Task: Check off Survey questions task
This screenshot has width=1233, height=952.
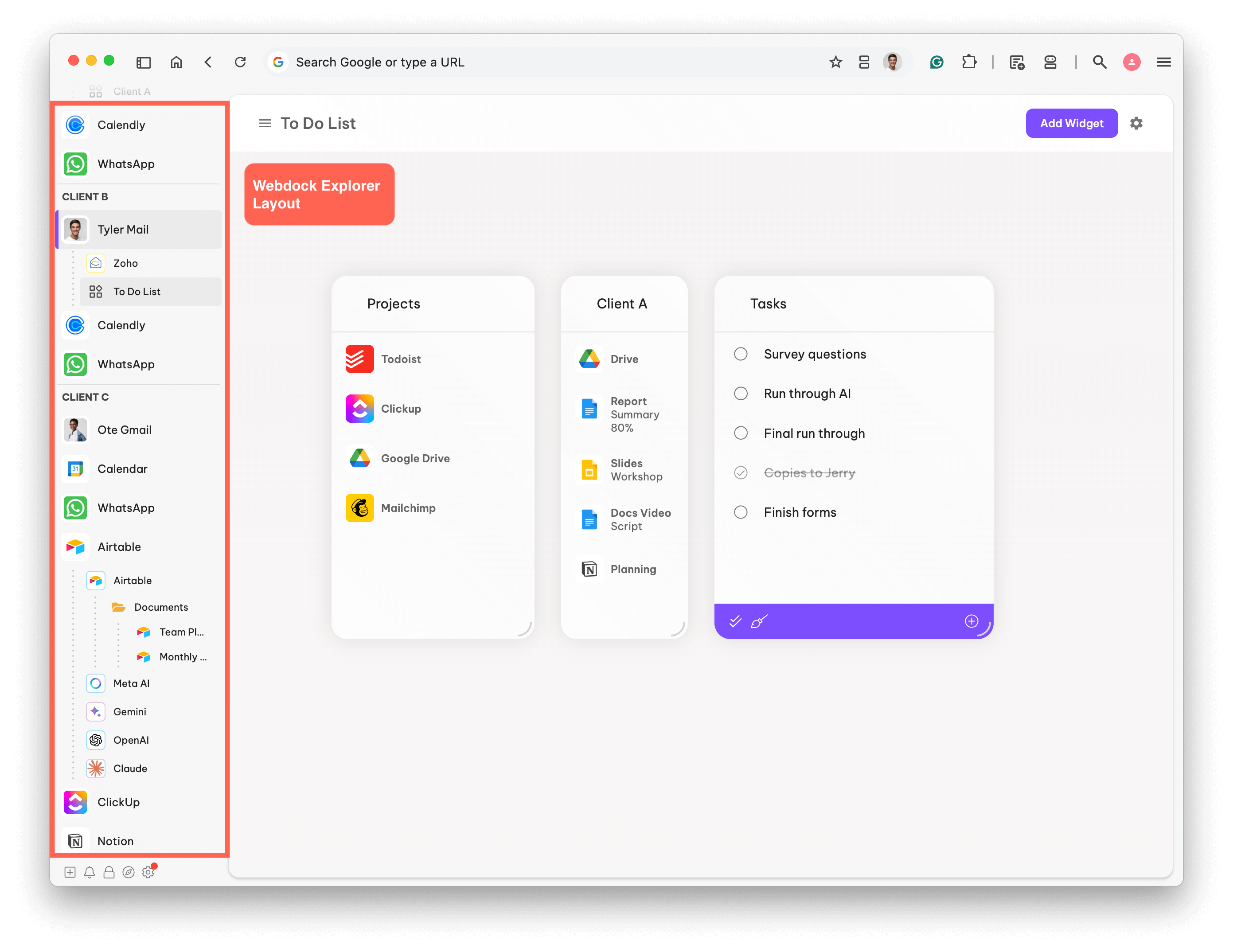Action: (741, 354)
